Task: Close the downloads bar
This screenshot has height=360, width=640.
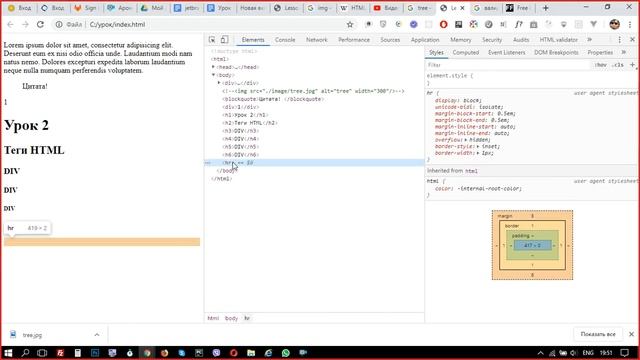Action: coord(631,334)
